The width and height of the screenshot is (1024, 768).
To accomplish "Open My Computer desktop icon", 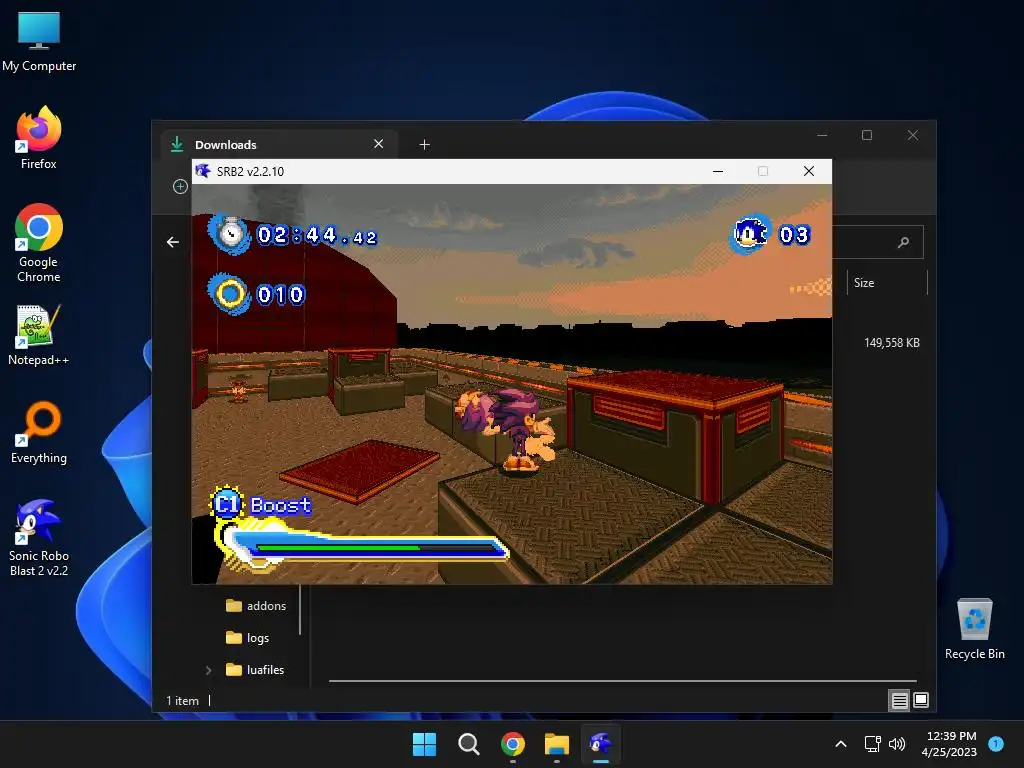I will [39, 42].
